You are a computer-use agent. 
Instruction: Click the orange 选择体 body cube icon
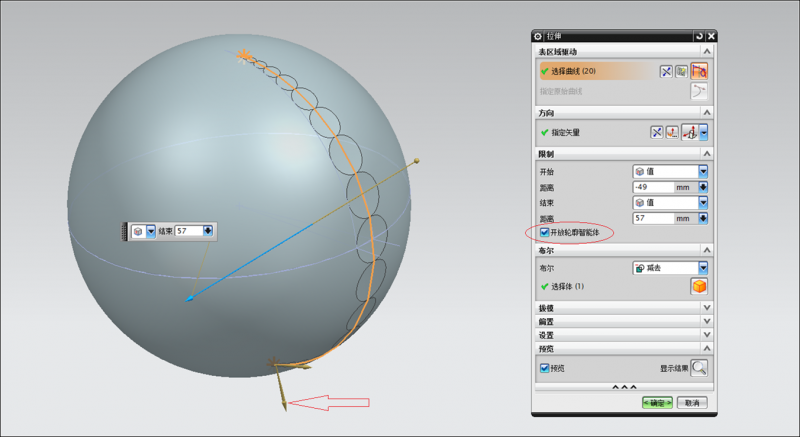tap(700, 286)
